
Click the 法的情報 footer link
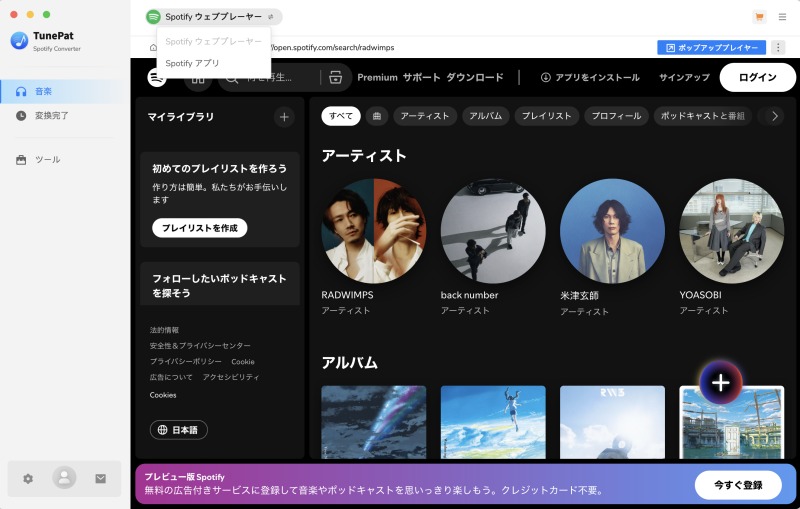pos(164,330)
